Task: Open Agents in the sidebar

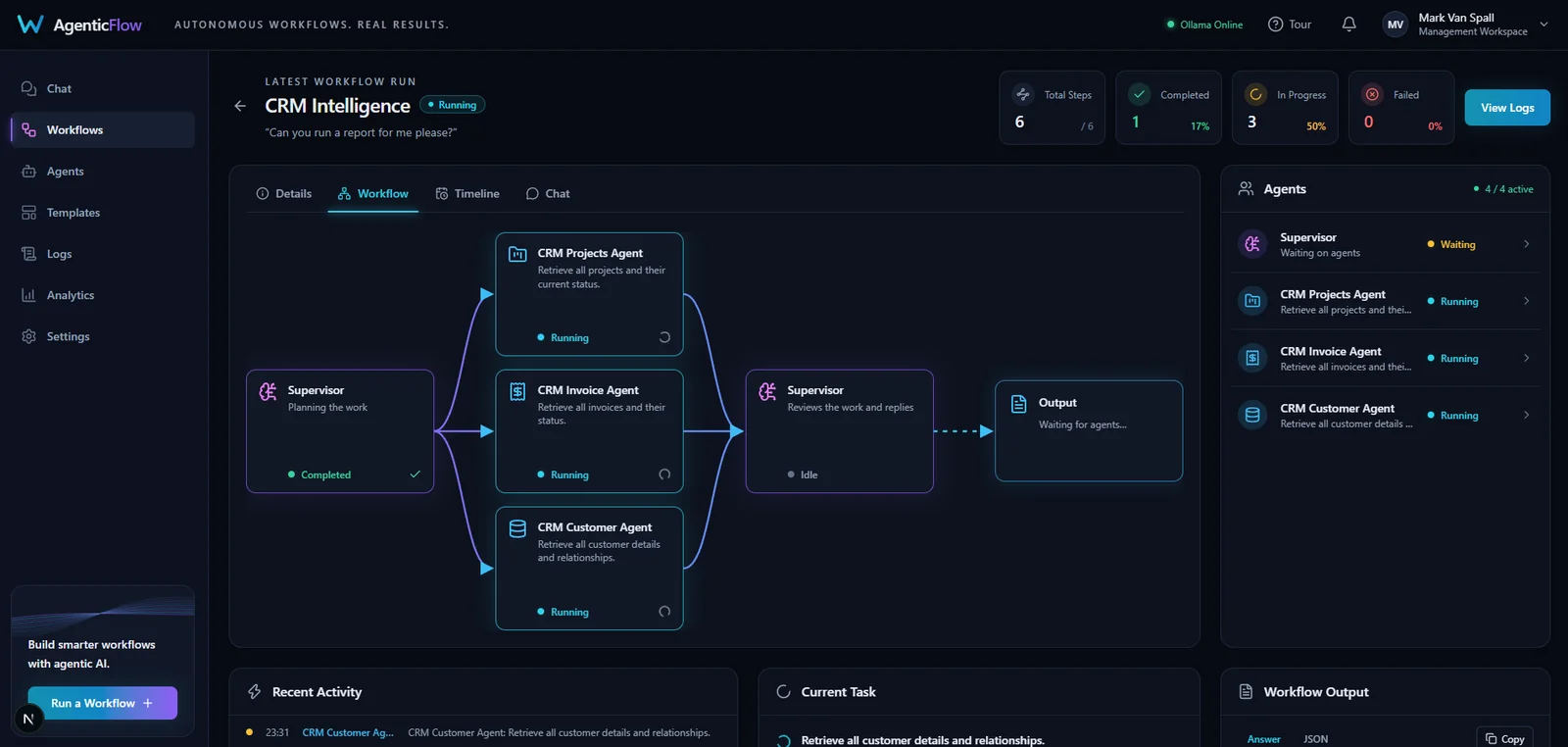Action: 102,172
